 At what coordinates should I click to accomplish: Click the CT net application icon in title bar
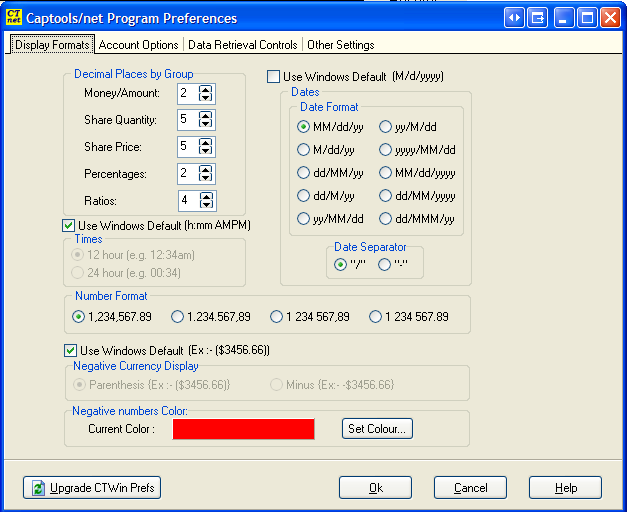point(13,17)
